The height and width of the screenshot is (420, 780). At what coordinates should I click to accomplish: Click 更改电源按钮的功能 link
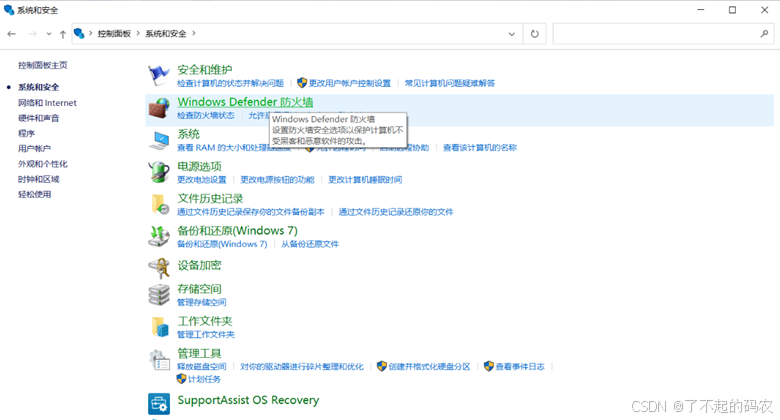[x=278, y=180]
